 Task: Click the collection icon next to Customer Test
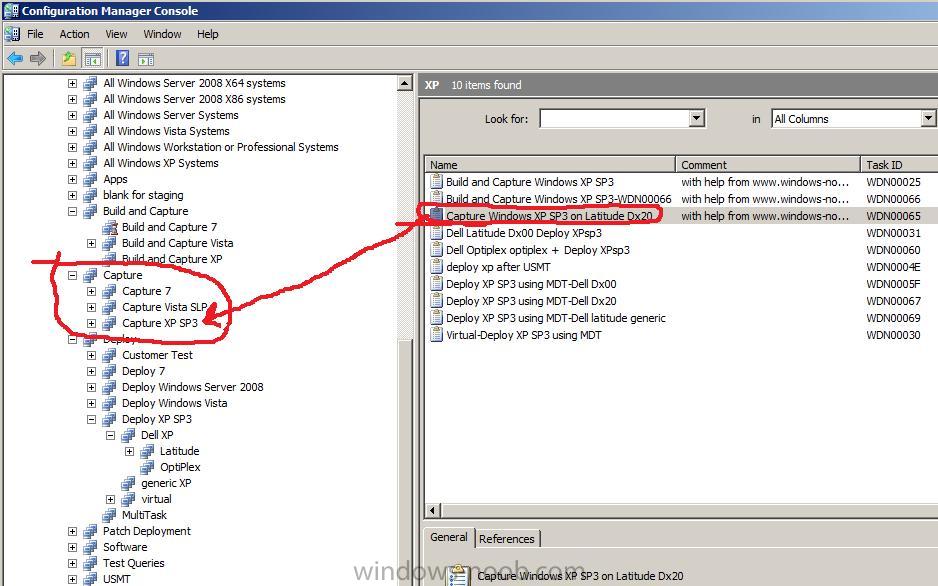pos(109,355)
